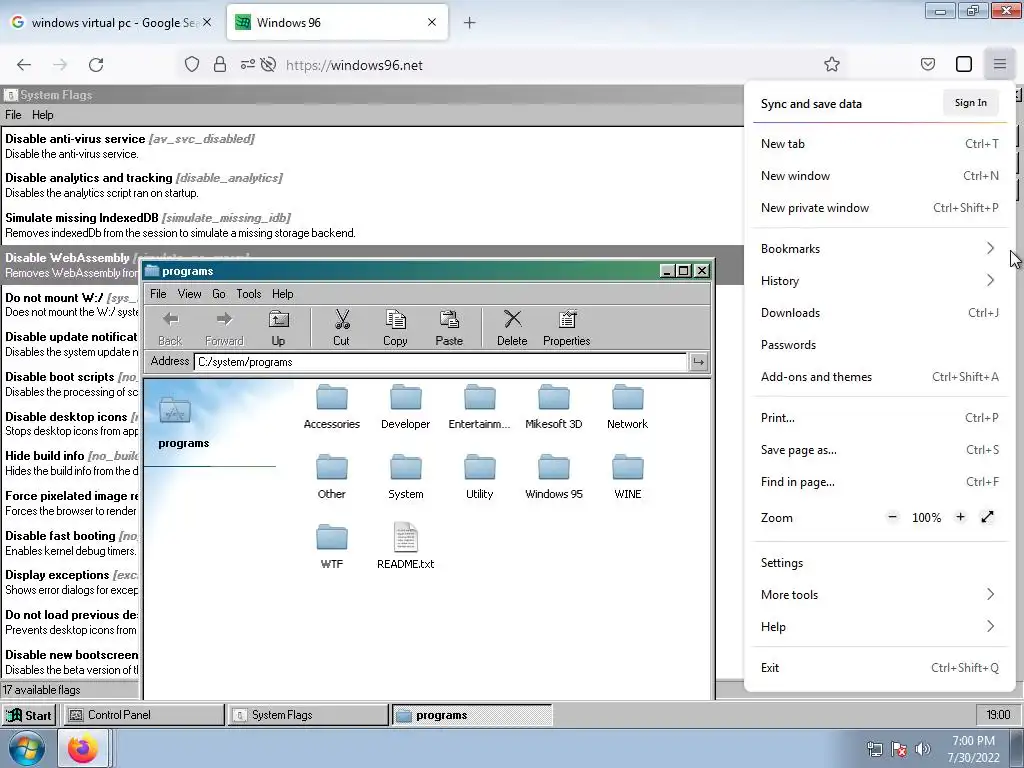Select Simulate missing IndexedDB flag
Viewport: 1024px width, 768px height.
click(372, 225)
